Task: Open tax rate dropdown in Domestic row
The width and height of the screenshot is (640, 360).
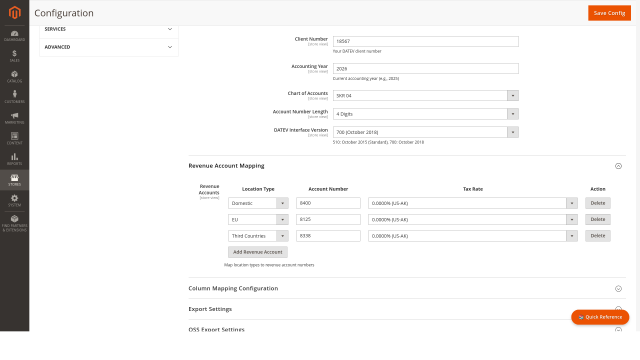Action: point(473,203)
